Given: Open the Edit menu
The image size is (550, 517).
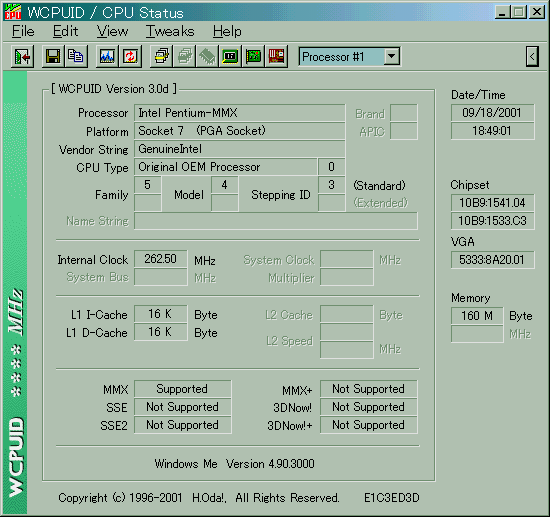Looking at the screenshot, I should [x=65, y=31].
